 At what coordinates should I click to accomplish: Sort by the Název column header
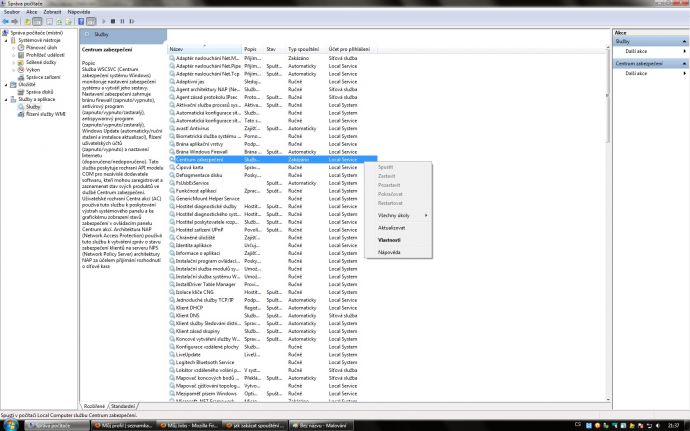click(x=205, y=49)
